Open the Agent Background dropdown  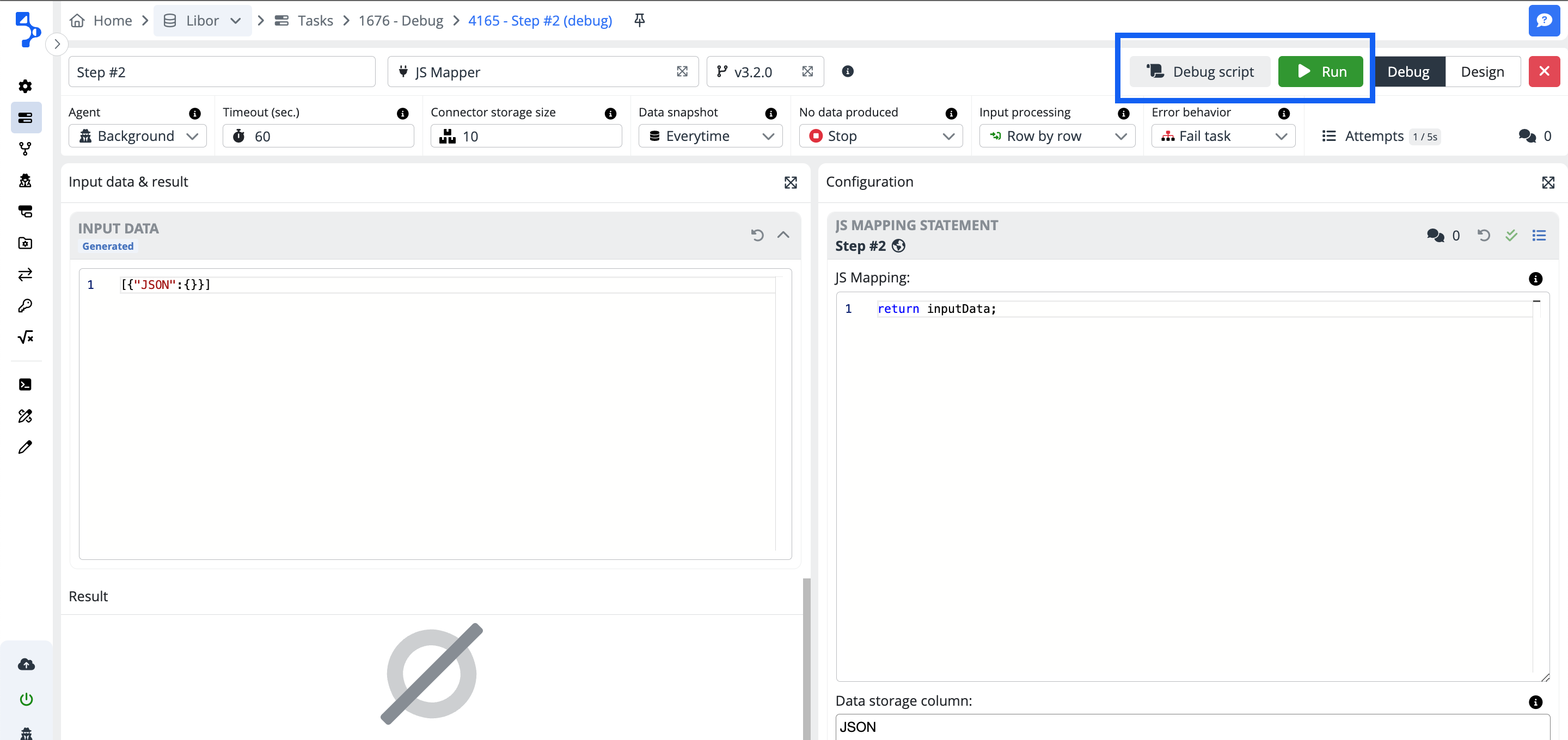(x=137, y=137)
